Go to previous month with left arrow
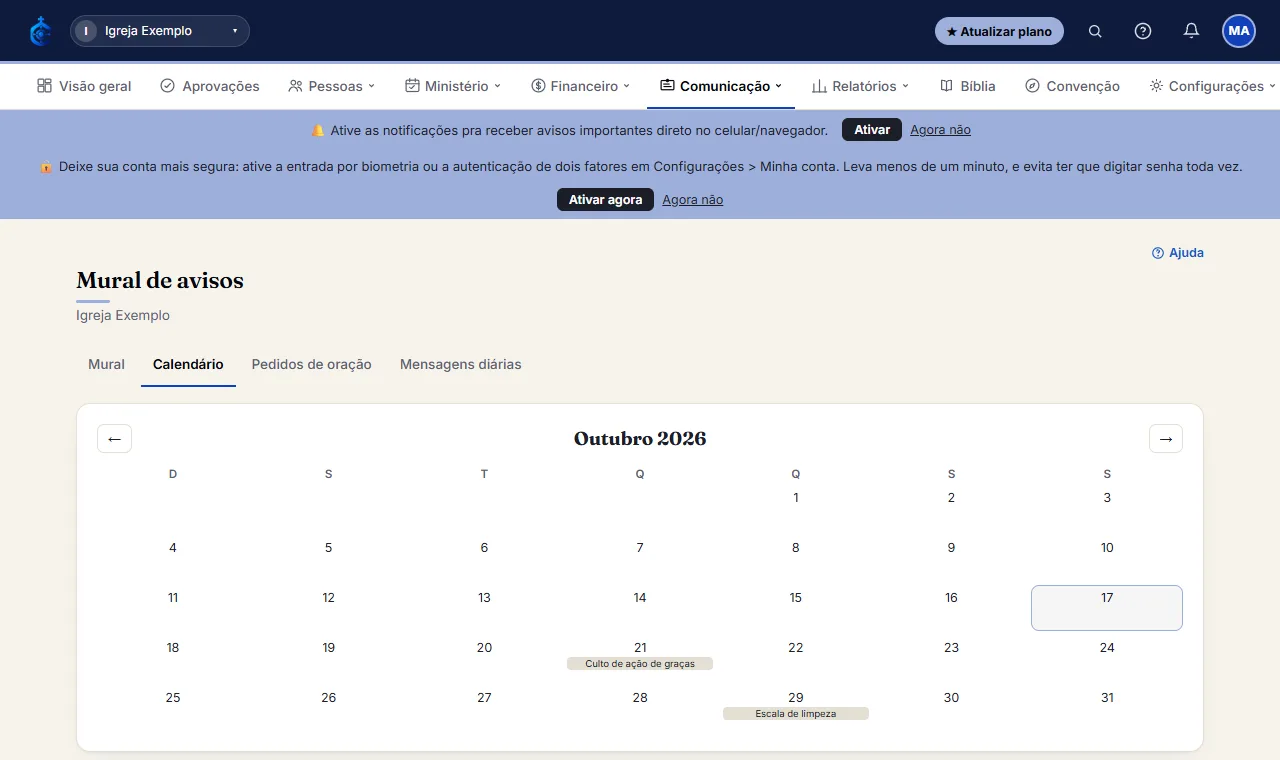The height and width of the screenshot is (760, 1280). 114,438
